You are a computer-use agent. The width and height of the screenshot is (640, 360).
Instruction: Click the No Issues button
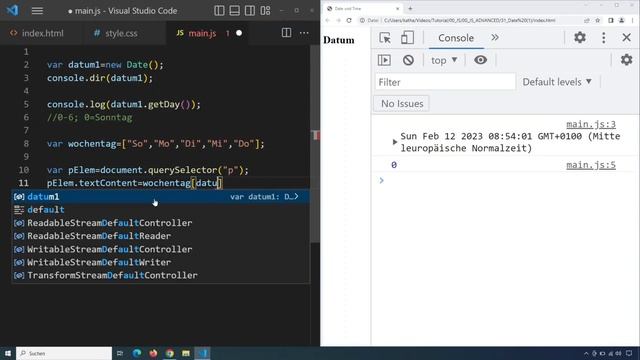point(402,104)
